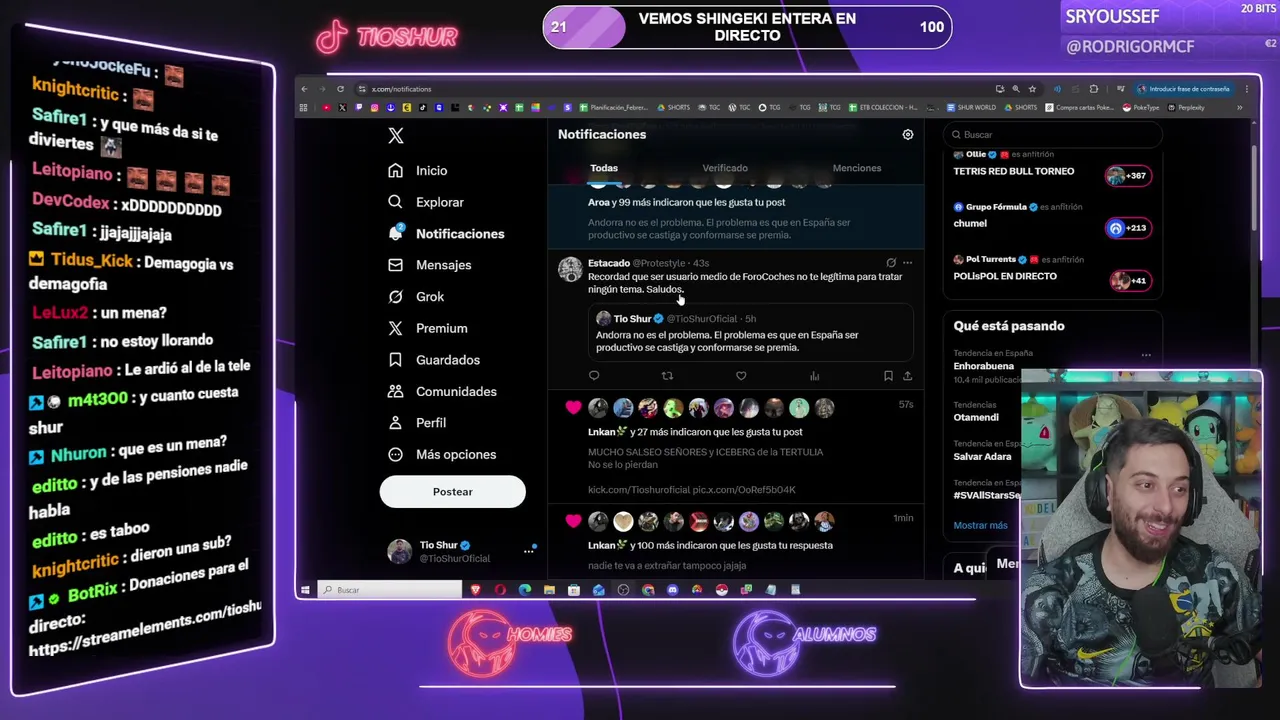Image resolution: width=1280 pixels, height=720 pixels.
Task: Open Opera browser from taskbar
Action: 500,590
